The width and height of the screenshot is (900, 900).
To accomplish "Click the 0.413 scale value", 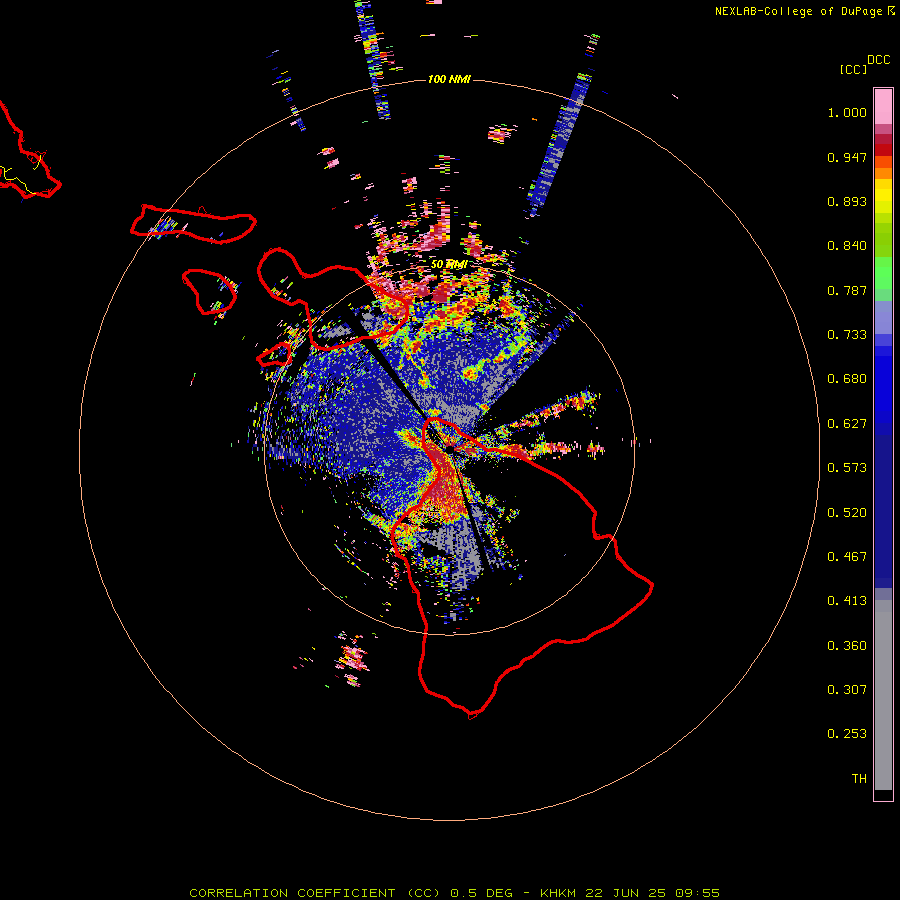I will (x=847, y=601).
